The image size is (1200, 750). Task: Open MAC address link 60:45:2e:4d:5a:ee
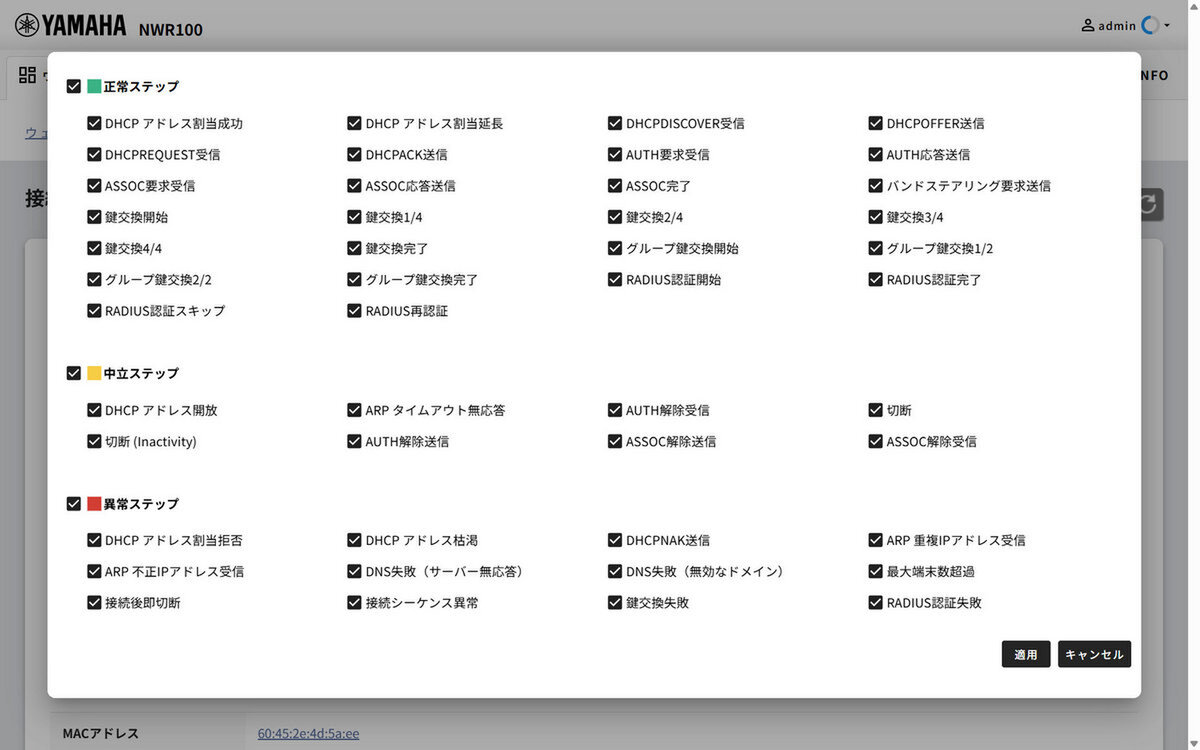pyautogui.click(x=308, y=733)
